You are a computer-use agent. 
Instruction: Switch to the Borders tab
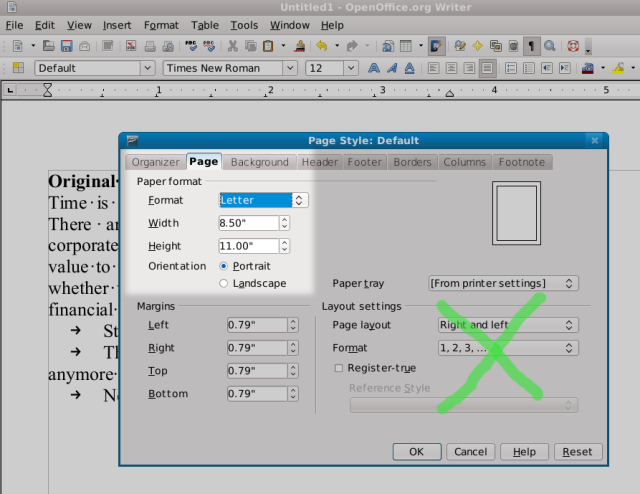[412, 162]
